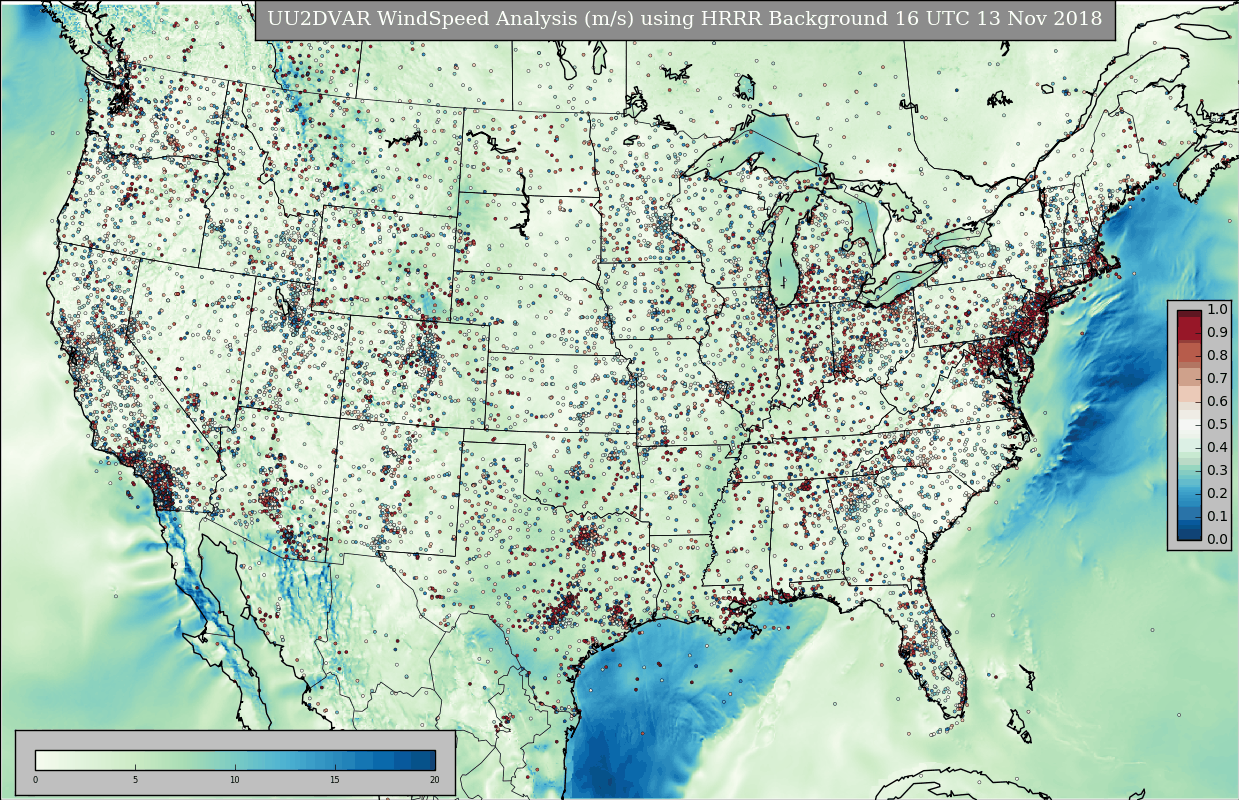The height and width of the screenshot is (800, 1239).
Task: Click the 0.0 label on vertical colorbar
Action: coord(1217,539)
